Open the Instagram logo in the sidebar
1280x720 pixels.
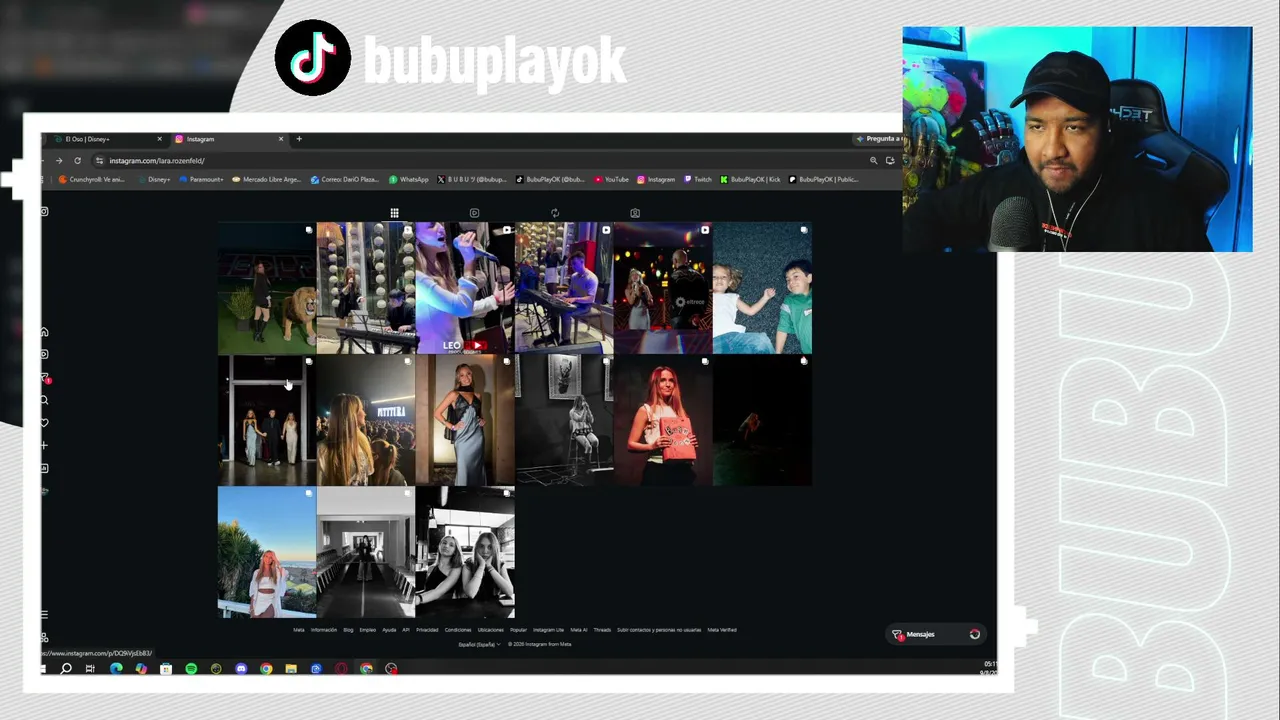[44, 211]
